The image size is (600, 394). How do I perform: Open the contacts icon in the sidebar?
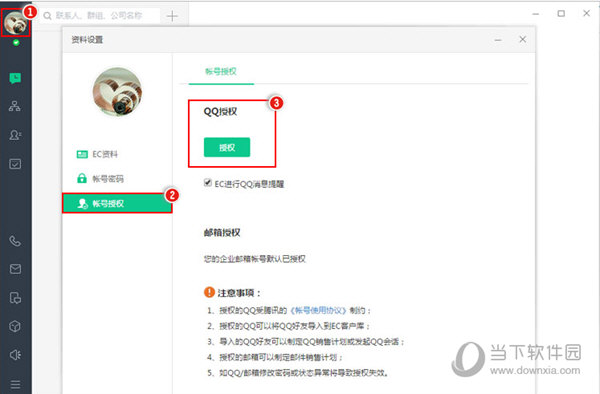point(15,135)
